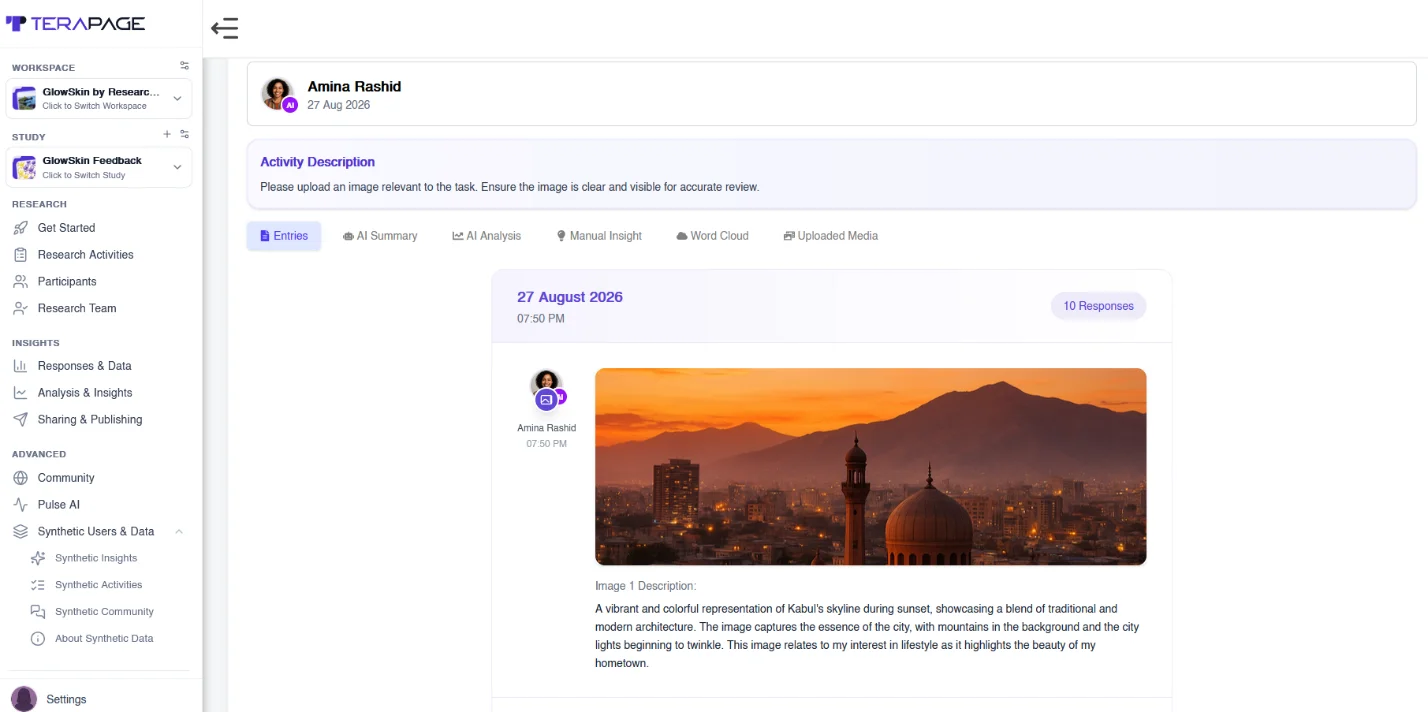Open Synthetic Insights sparkle icon
Screen dimensions: 1428x712
click(38, 558)
